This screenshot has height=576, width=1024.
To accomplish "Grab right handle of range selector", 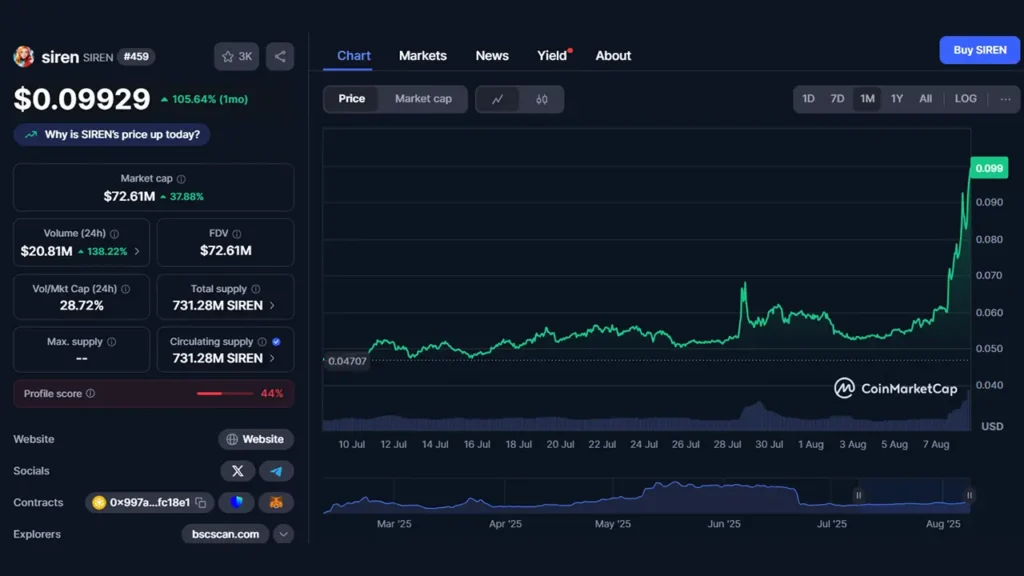I will (969, 496).
